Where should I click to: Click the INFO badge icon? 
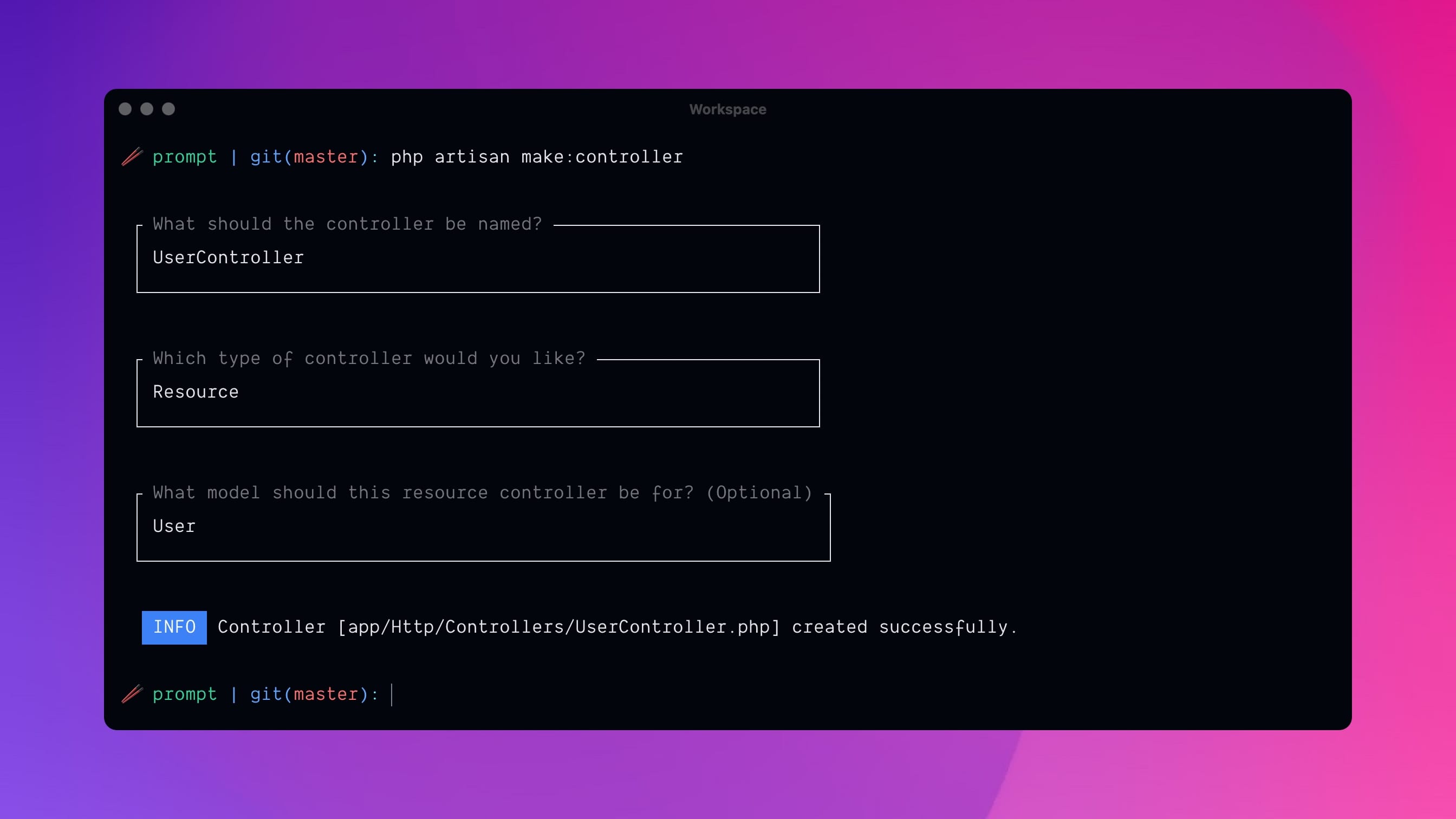point(174,627)
